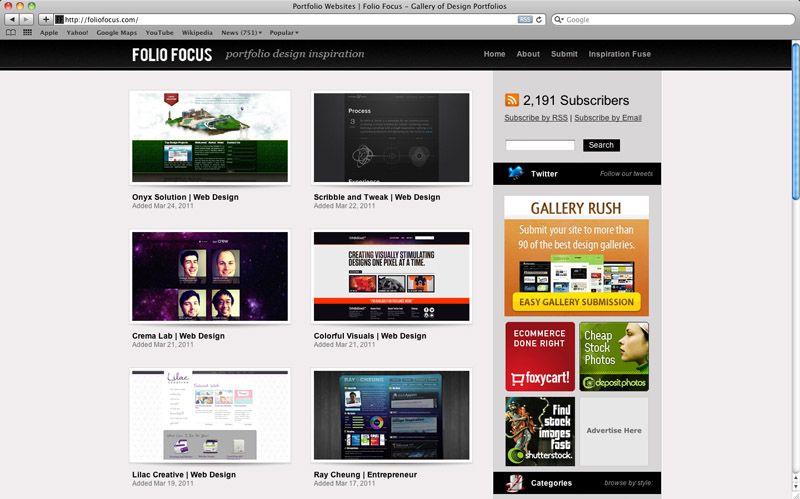Click Crema Lab | Web Design title
The width and height of the screenshot is (800, 499).
point(178,336)
